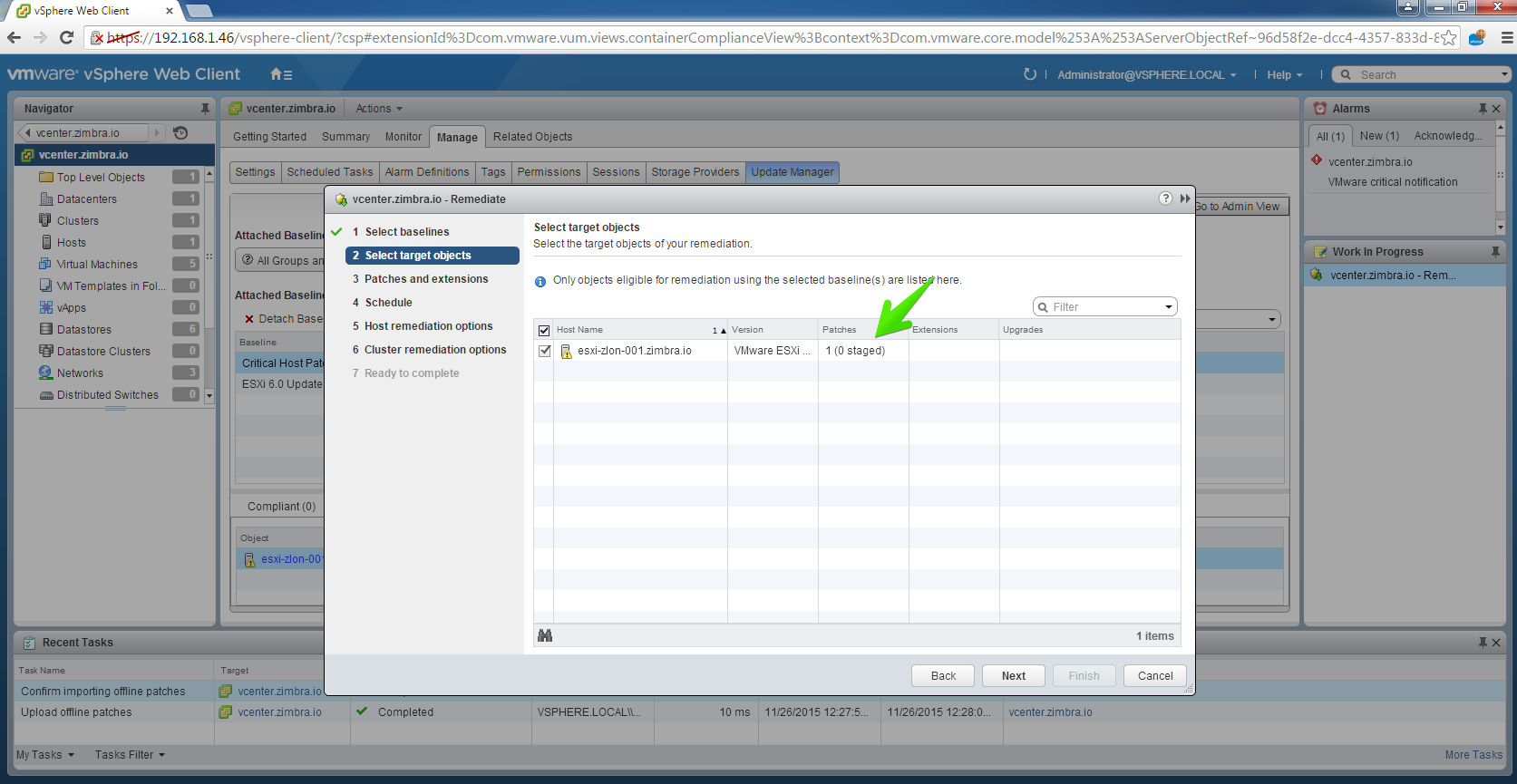Pin the Alarms panel
Screen dimensions: 1517x784
1483,108
